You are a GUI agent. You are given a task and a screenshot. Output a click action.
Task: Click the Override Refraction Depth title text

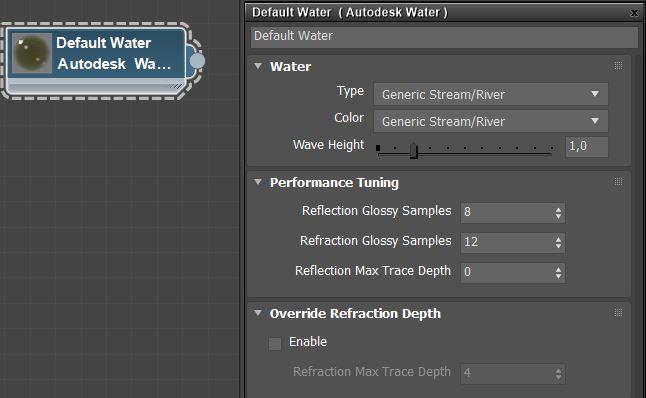355,314
